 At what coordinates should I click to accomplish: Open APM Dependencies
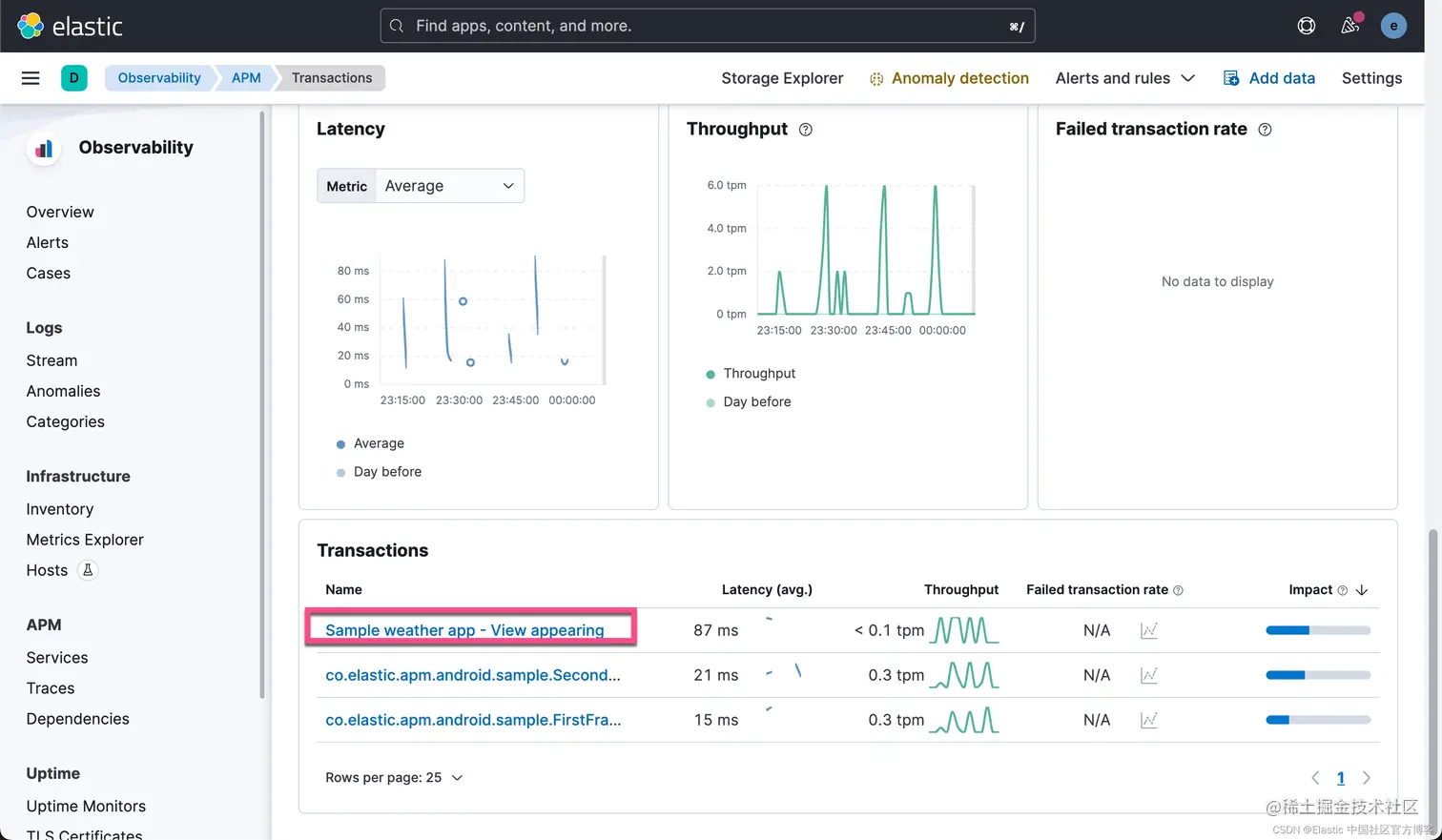coord(77,719)
